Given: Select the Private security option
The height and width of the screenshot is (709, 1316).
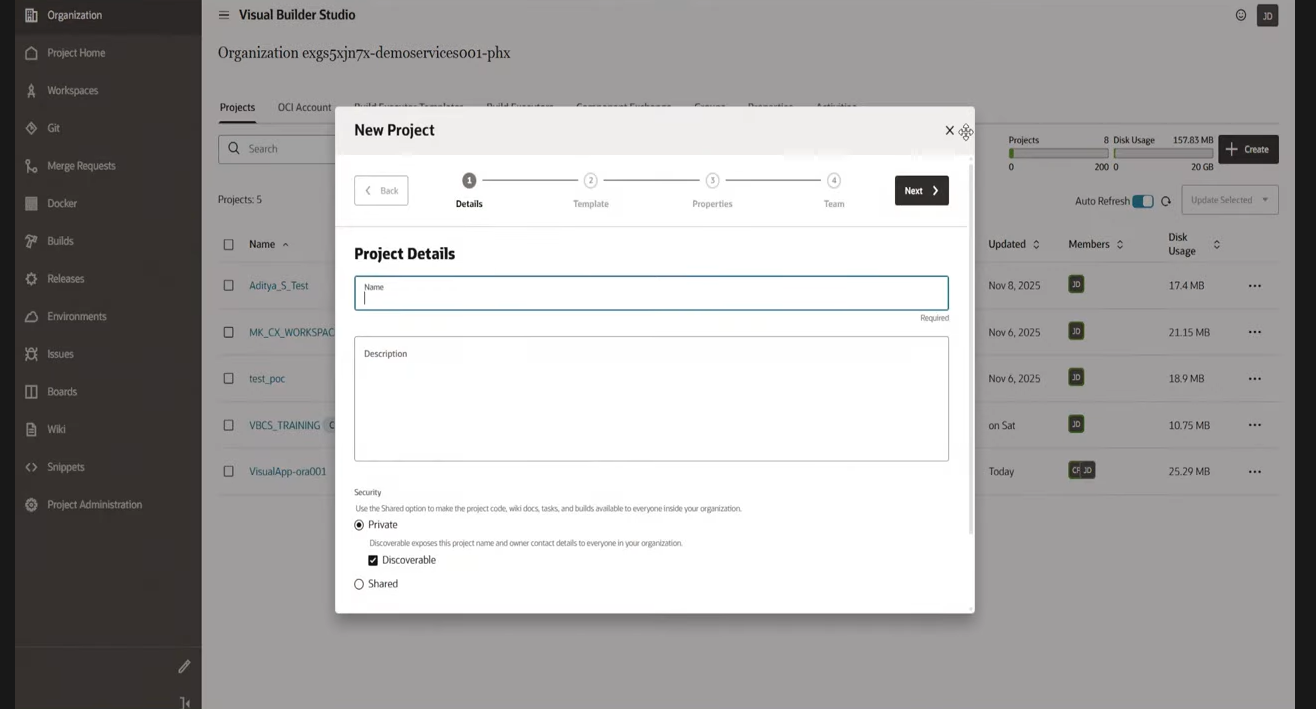Looking at the screenshot, I should (x=359, y=525).
